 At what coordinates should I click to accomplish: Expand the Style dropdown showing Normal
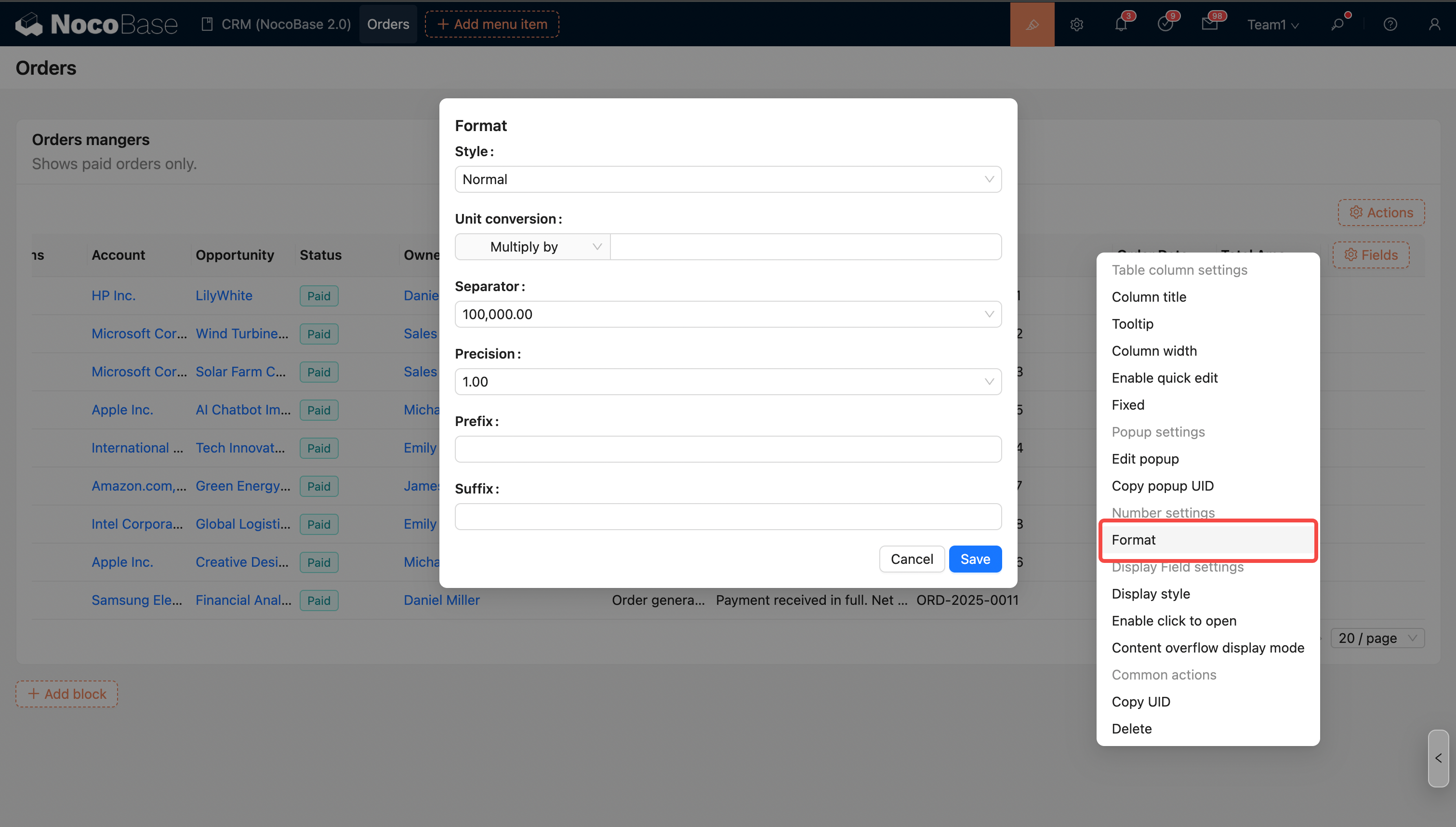(x=728, y=179)
